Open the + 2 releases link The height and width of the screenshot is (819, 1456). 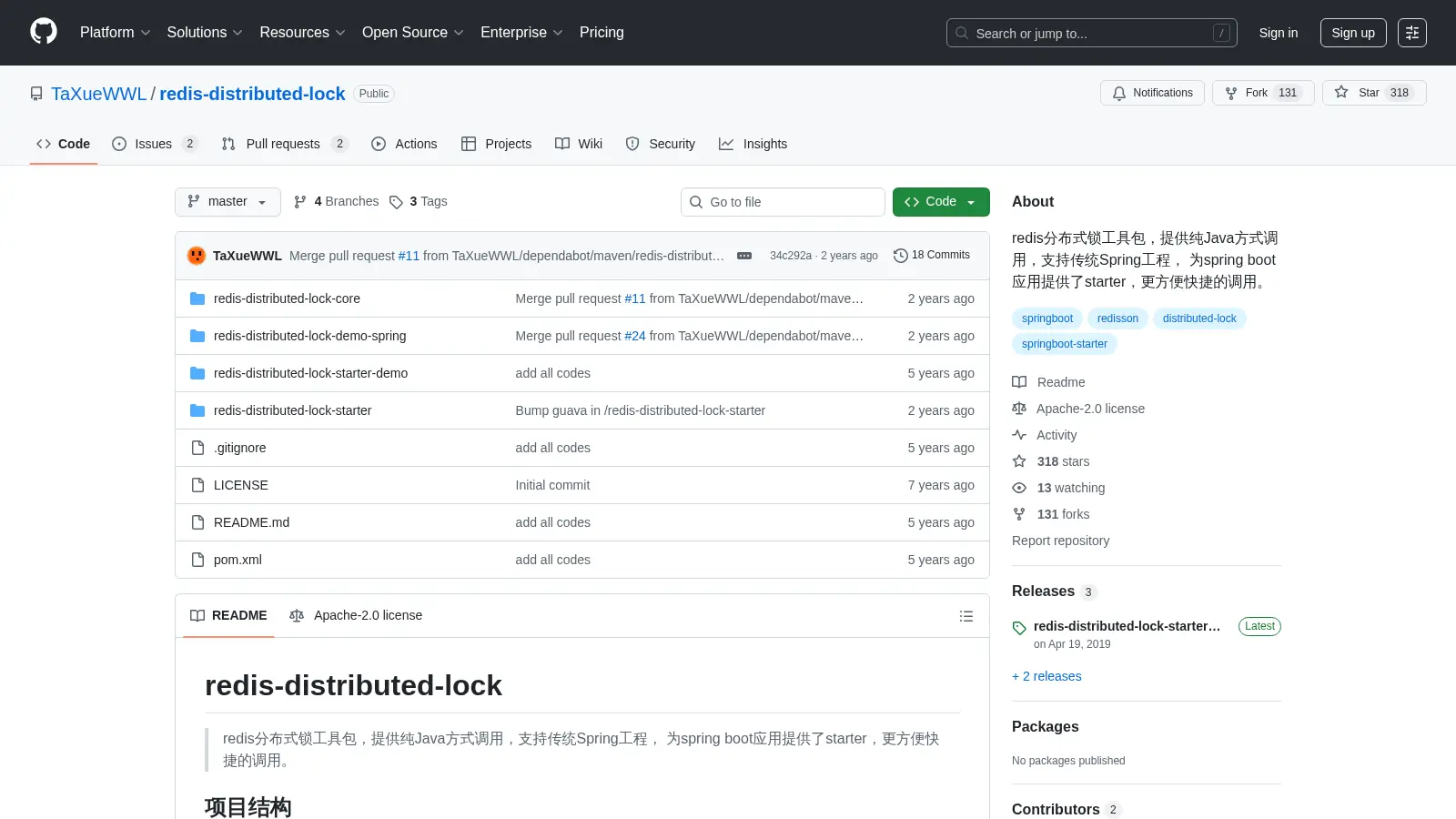click(1046, 676)
